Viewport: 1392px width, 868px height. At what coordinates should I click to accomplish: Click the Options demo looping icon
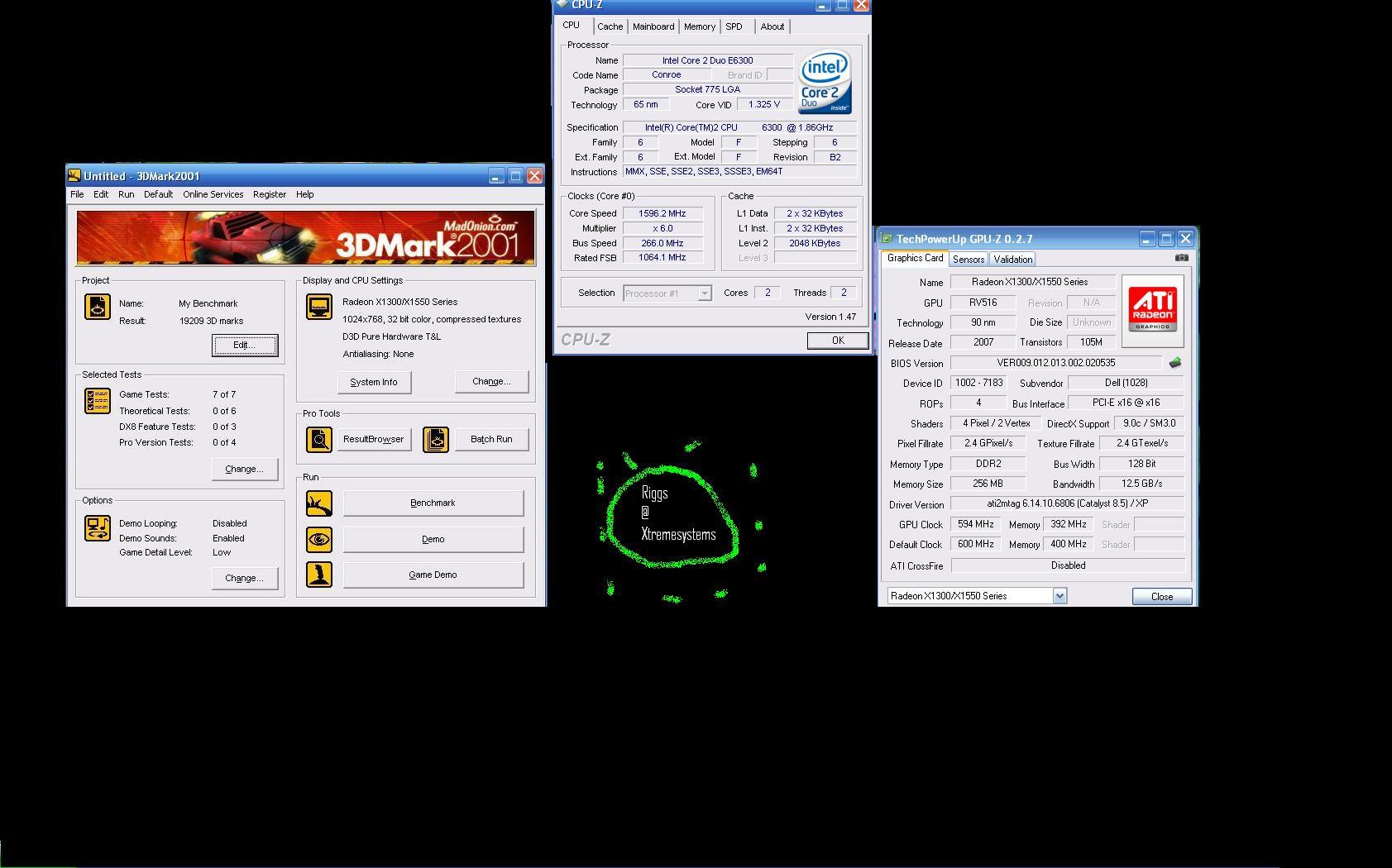(98, 528)
